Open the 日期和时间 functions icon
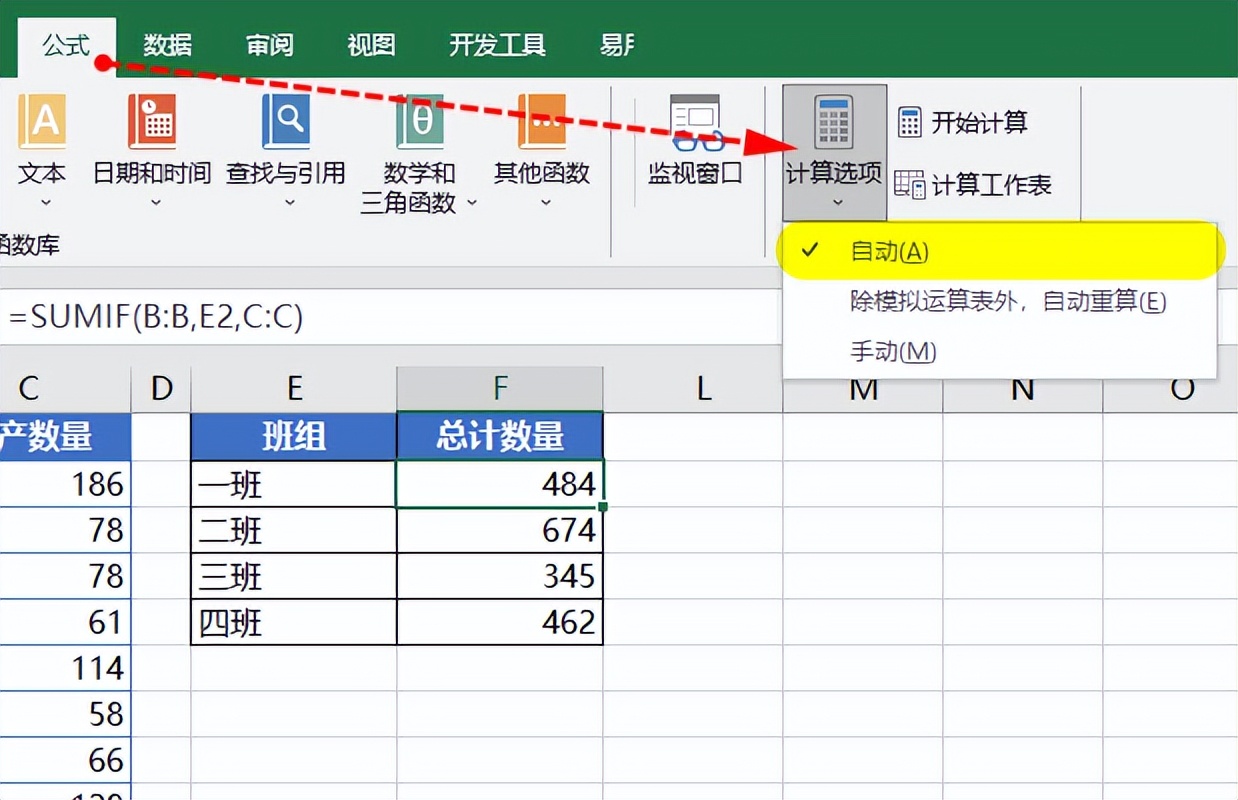This screenshot has height=800, width=1238. tap(152, 122)
